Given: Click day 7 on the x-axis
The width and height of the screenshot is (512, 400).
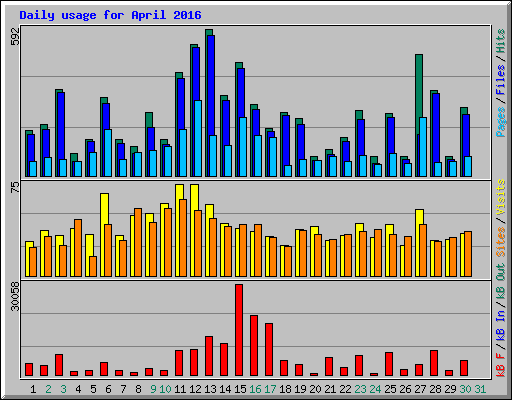Looking at the screenshot, I should point(123,389).
